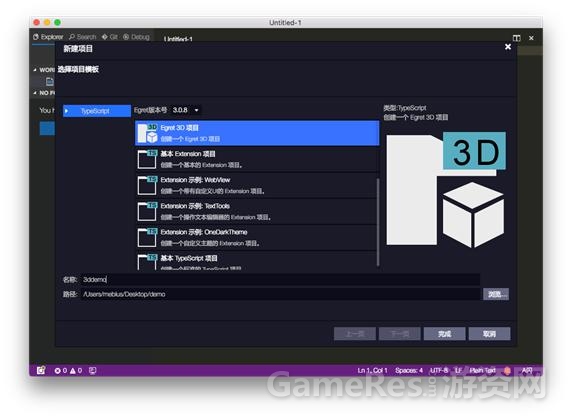Click the 浏览 browse button
The image size is (572, 418).
pos(496,294)
